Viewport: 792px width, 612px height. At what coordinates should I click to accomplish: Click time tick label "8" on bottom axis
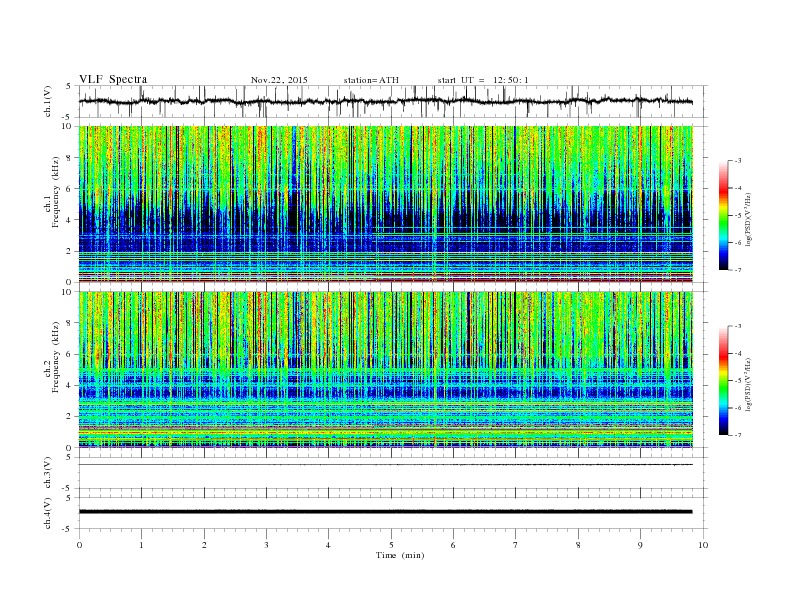pyautogui.click(x=578, y=545)
